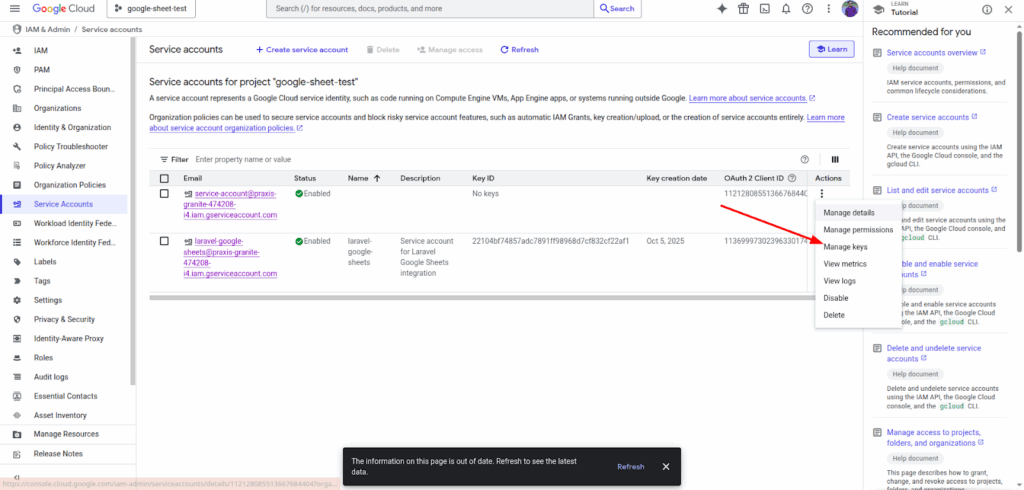
Task: Check the service-account row checkbox
Action: 165,194
